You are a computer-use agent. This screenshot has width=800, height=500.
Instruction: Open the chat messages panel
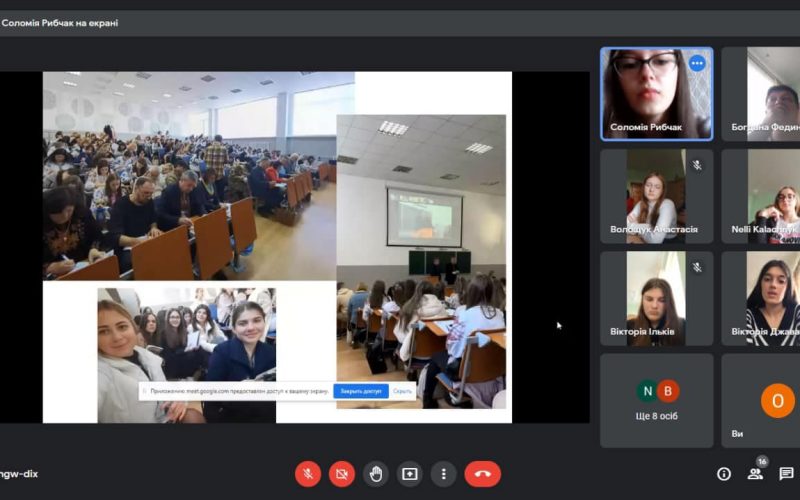click(786, 474)
